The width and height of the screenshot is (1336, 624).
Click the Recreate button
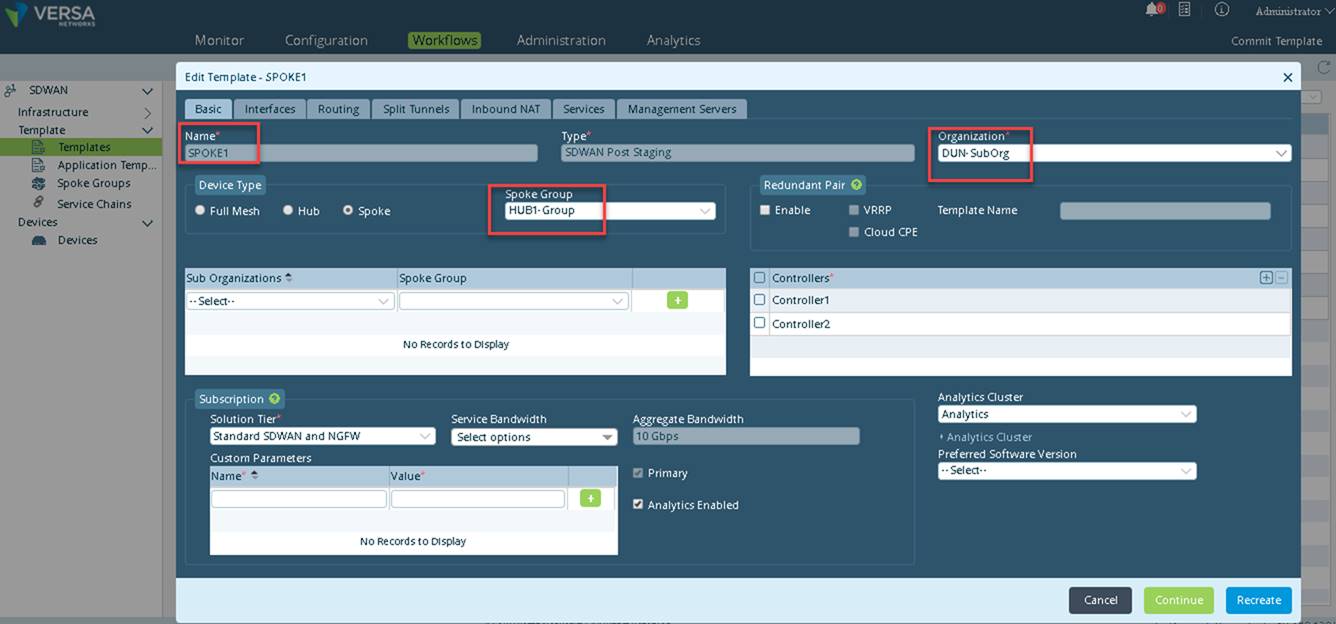[1258, 600]
